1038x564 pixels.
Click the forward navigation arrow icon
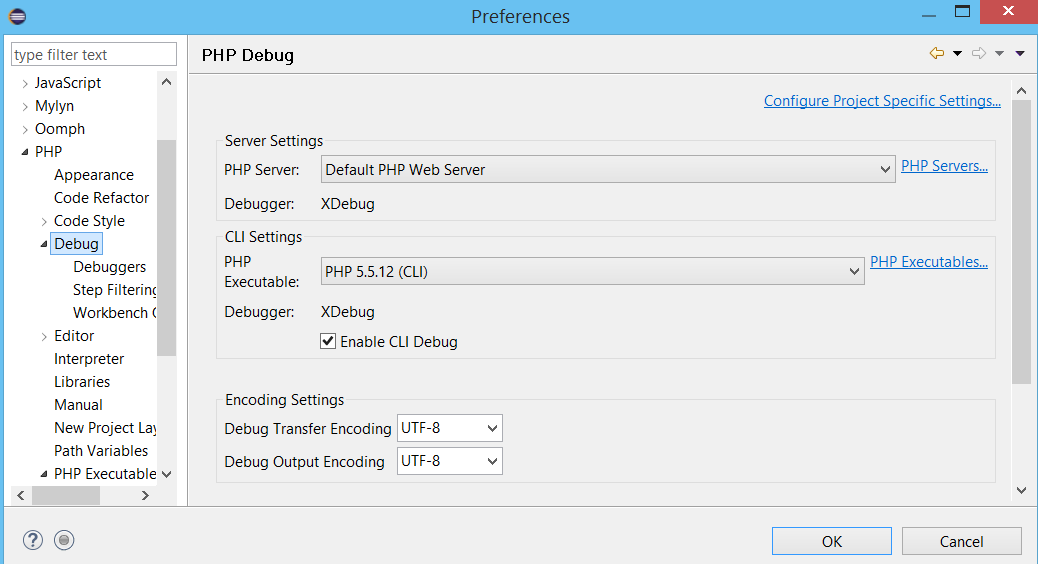click(978, 53)
